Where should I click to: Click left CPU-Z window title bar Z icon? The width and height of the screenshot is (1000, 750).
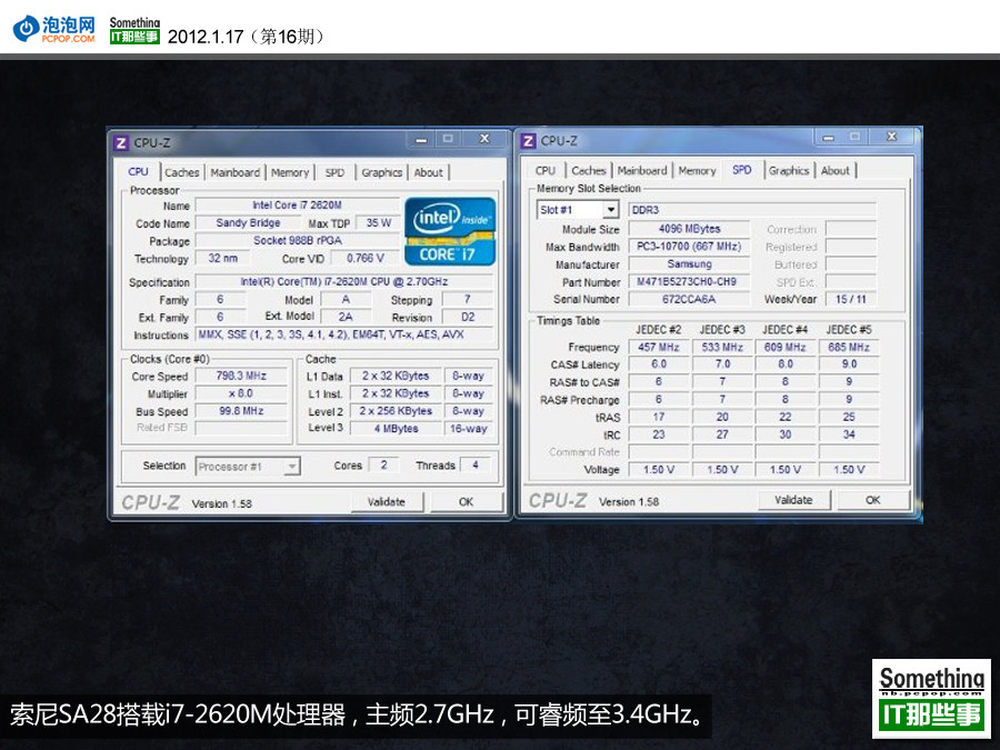coord(121,143)
